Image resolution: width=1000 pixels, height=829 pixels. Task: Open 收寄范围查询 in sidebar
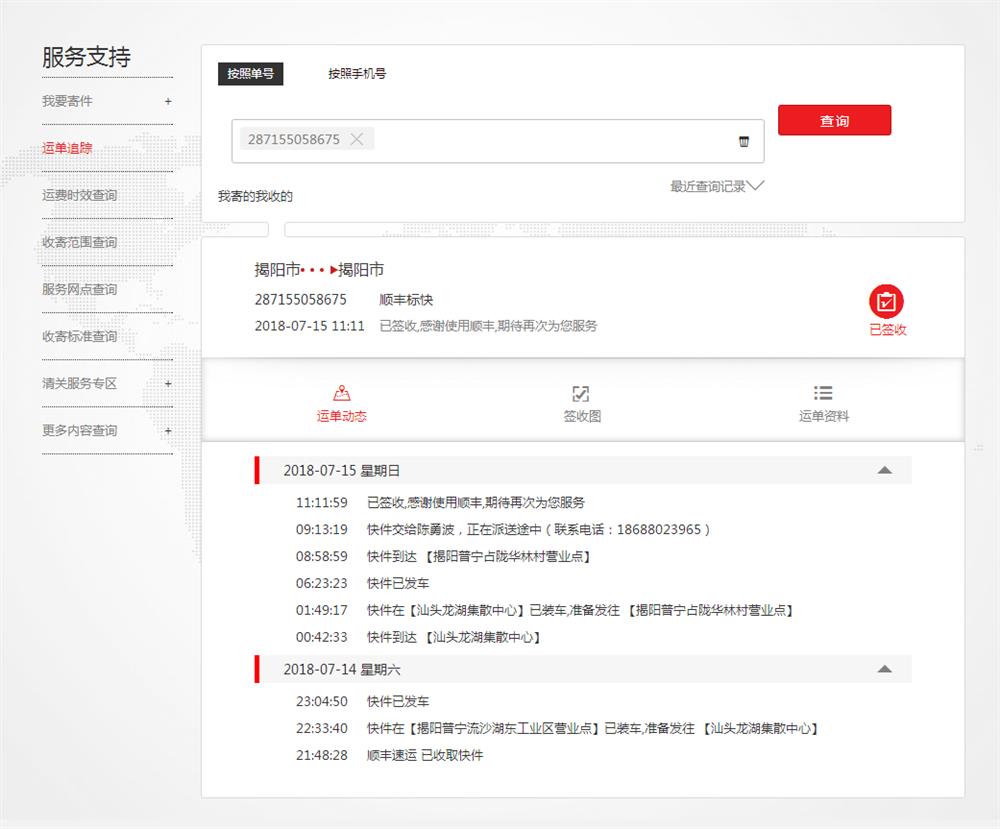80,242
